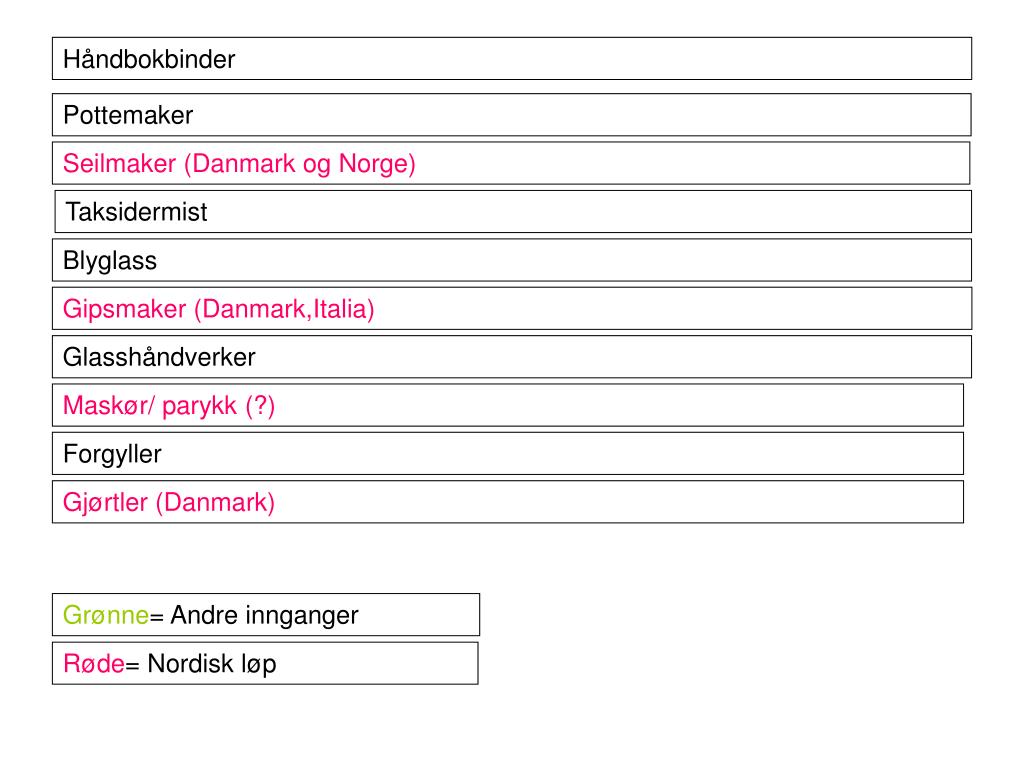This screenshot has height=768, width=1024.
Task: Click the word Danmark in Gjørtler row
Action: (215, 502)
